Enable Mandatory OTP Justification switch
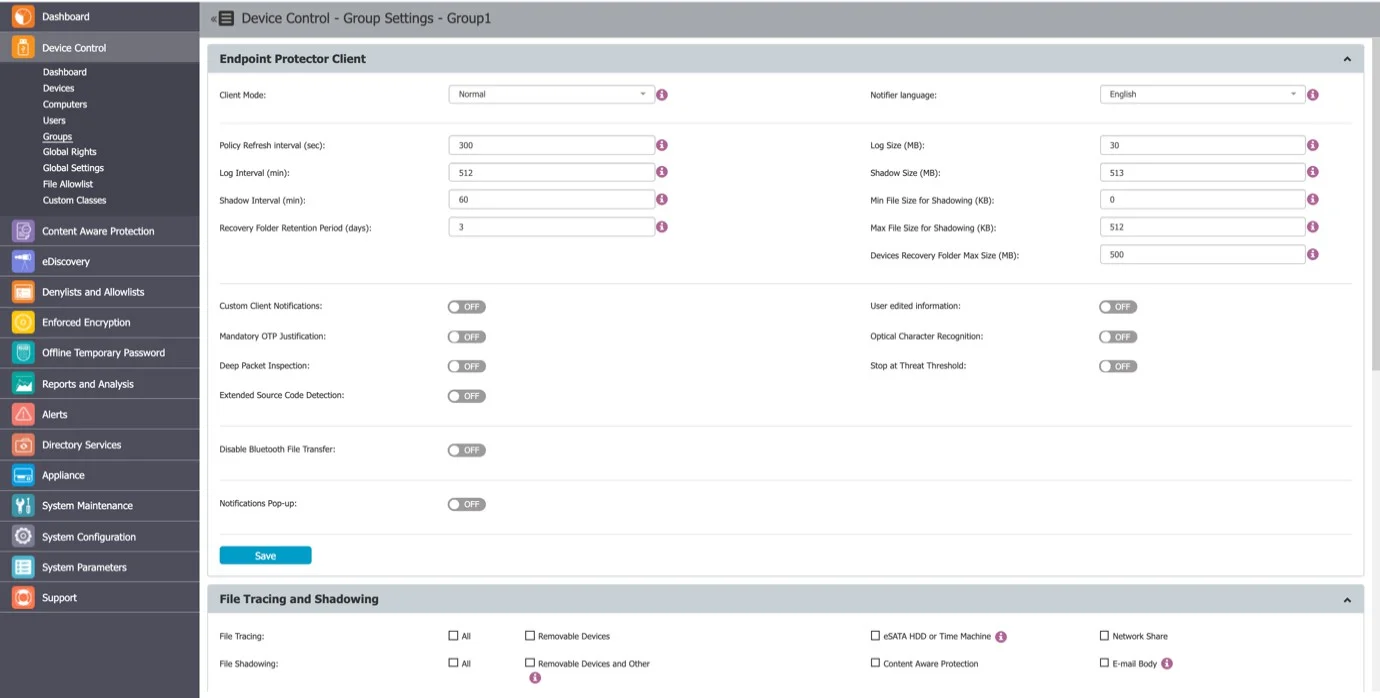 [x=466, y=337]
